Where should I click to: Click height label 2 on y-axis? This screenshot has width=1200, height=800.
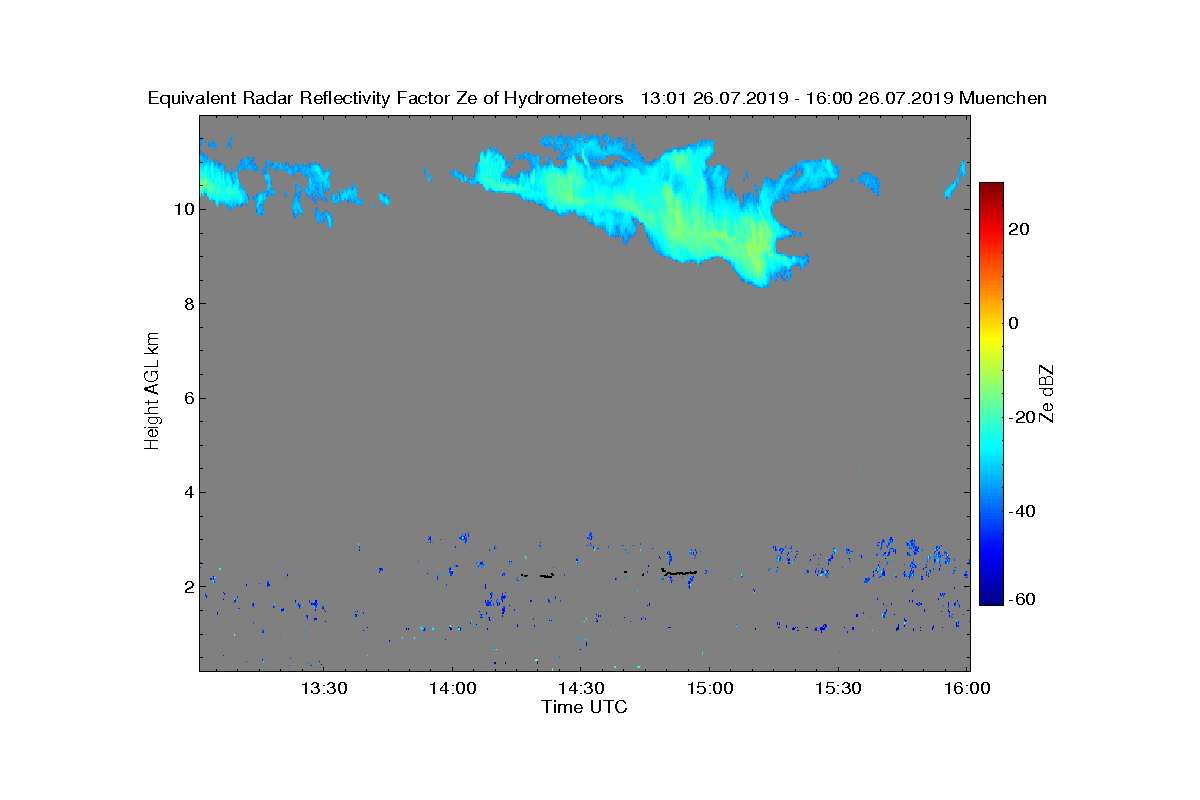[x=188, y=586]
